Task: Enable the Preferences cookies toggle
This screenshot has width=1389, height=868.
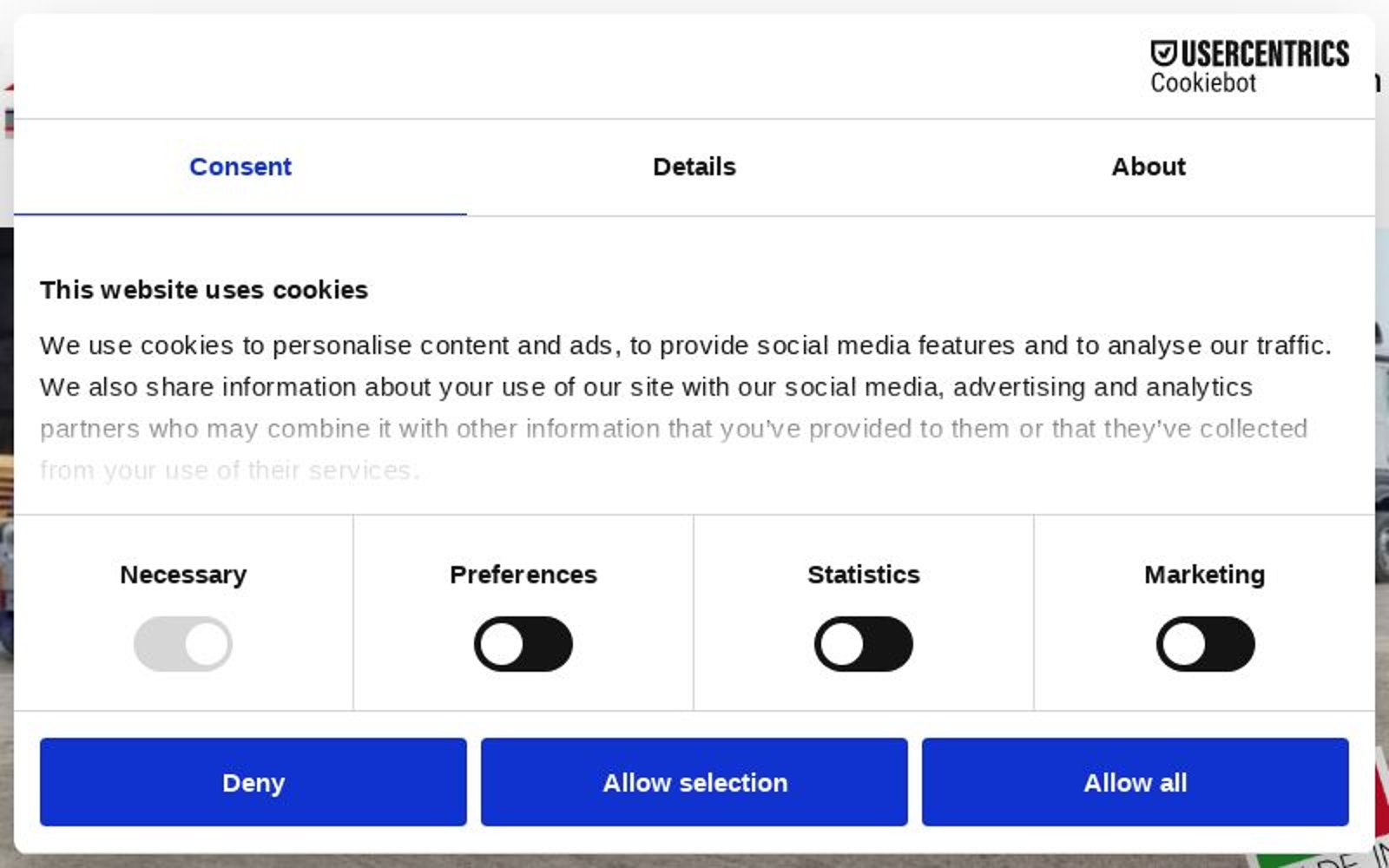Action: tap(523, 644)
